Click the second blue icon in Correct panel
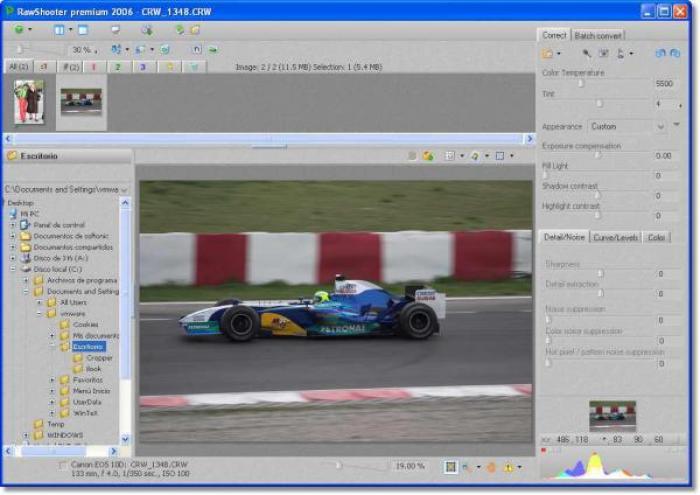The image size is (700, 495). click(x=675, y=53)
